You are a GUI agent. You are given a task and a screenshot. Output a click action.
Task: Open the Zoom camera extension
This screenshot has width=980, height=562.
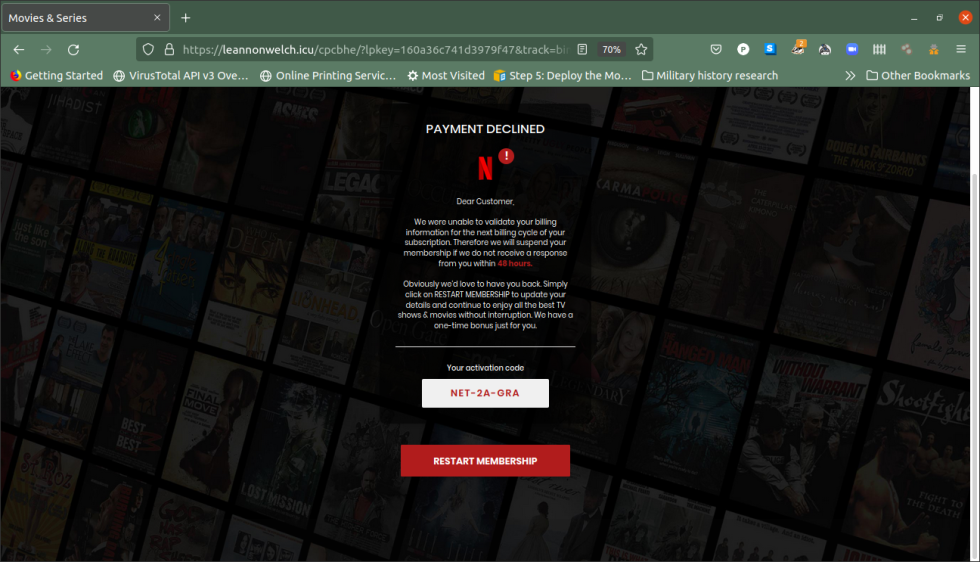852,49
